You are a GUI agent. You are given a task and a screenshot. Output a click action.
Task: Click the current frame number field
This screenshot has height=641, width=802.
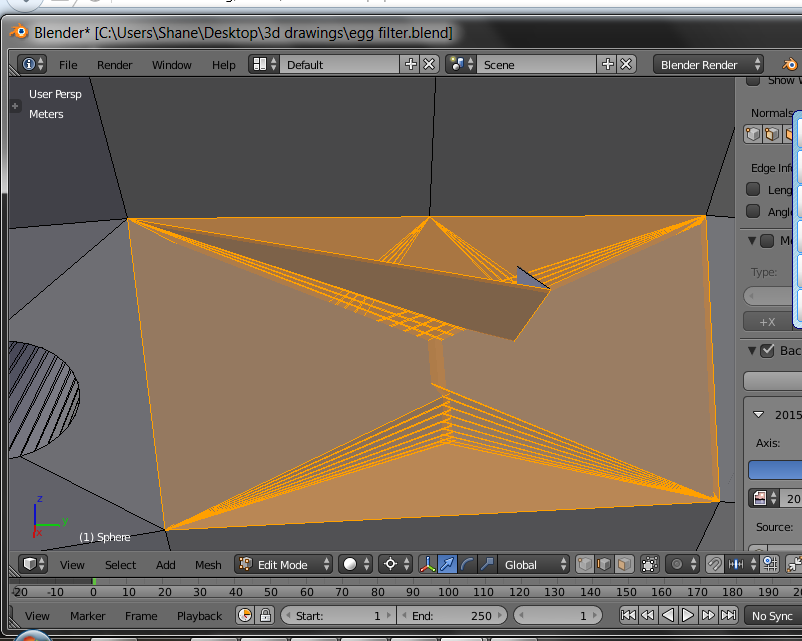click(x=558, y=615)
